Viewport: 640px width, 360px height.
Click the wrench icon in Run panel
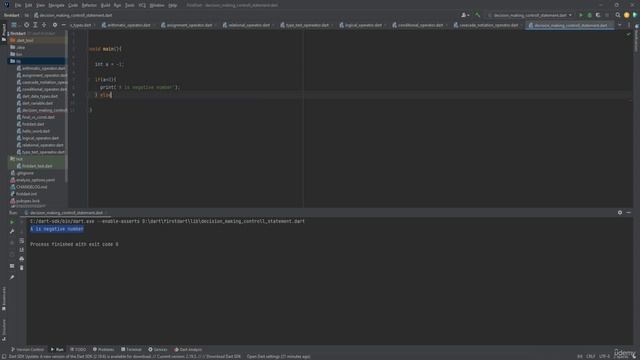click(12, 231)
